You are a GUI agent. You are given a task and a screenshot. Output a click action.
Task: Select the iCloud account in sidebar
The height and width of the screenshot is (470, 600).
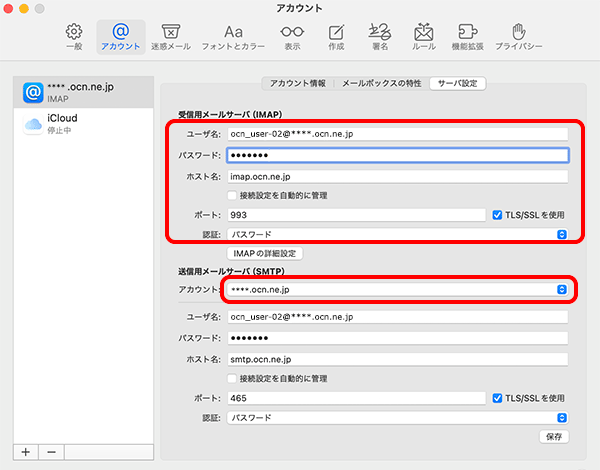[x=83, y=124]
